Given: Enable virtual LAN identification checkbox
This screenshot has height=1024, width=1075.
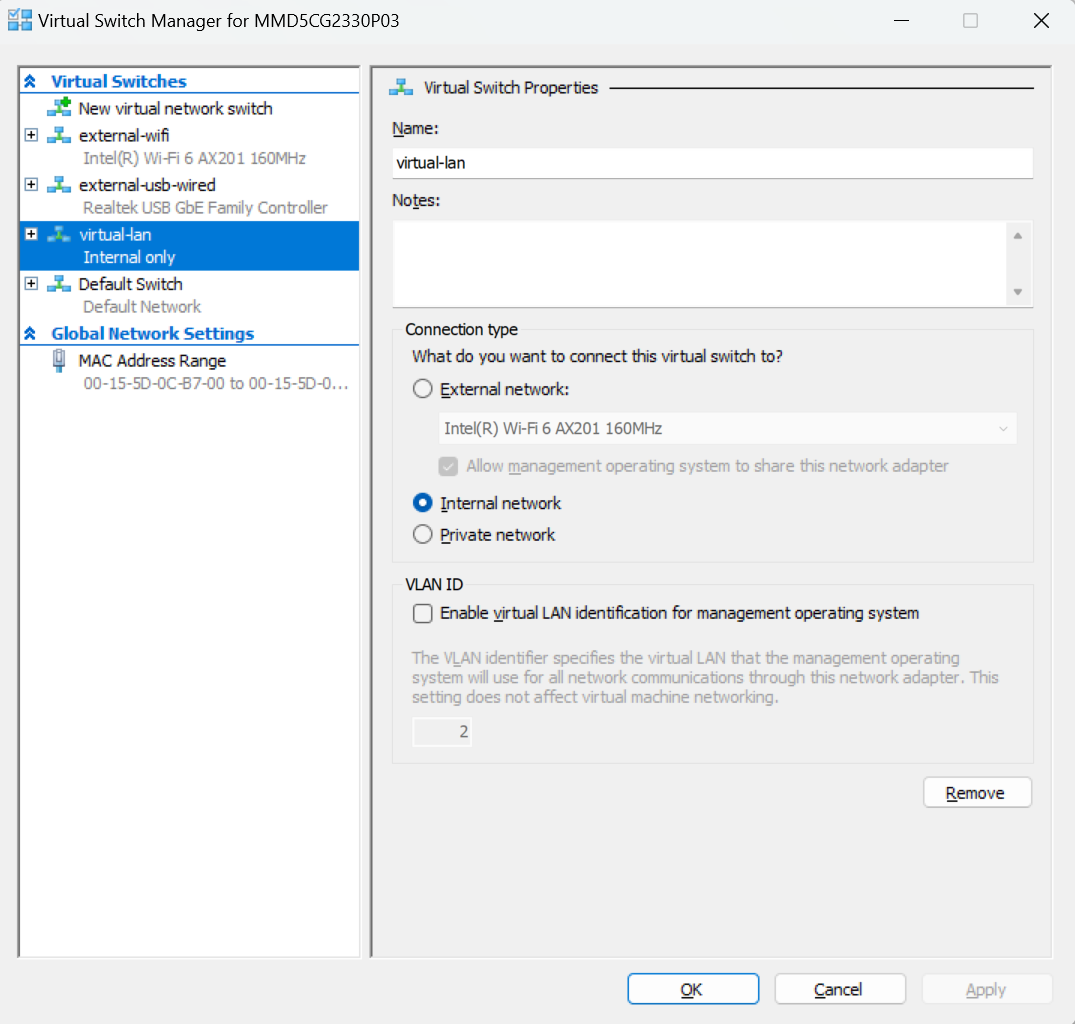Looking at the screenshot, I should pos(423,613).
